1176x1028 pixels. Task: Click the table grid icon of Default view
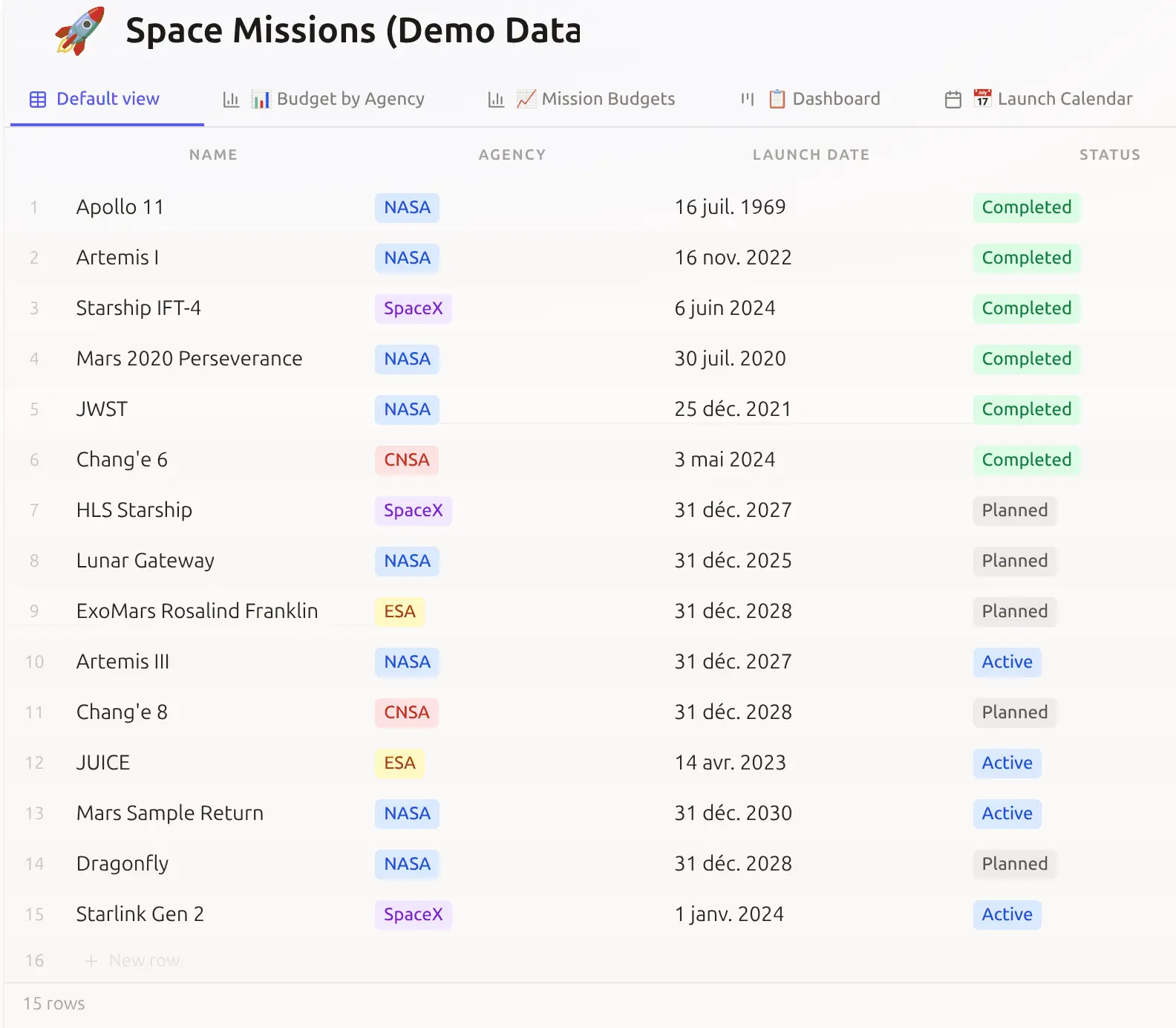[x=38, y=100]
